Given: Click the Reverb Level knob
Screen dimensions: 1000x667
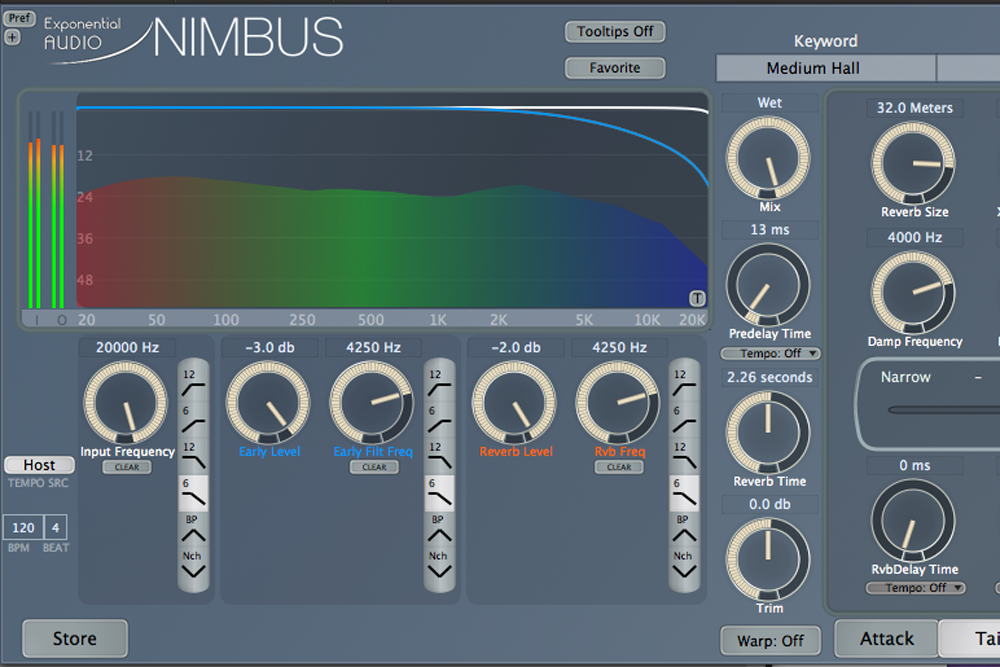Looking at the screenshot, I should (514, 402).
